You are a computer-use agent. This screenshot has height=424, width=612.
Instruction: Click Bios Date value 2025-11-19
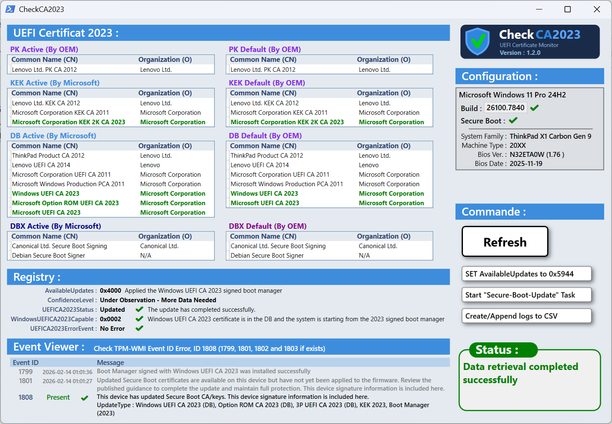526,164
